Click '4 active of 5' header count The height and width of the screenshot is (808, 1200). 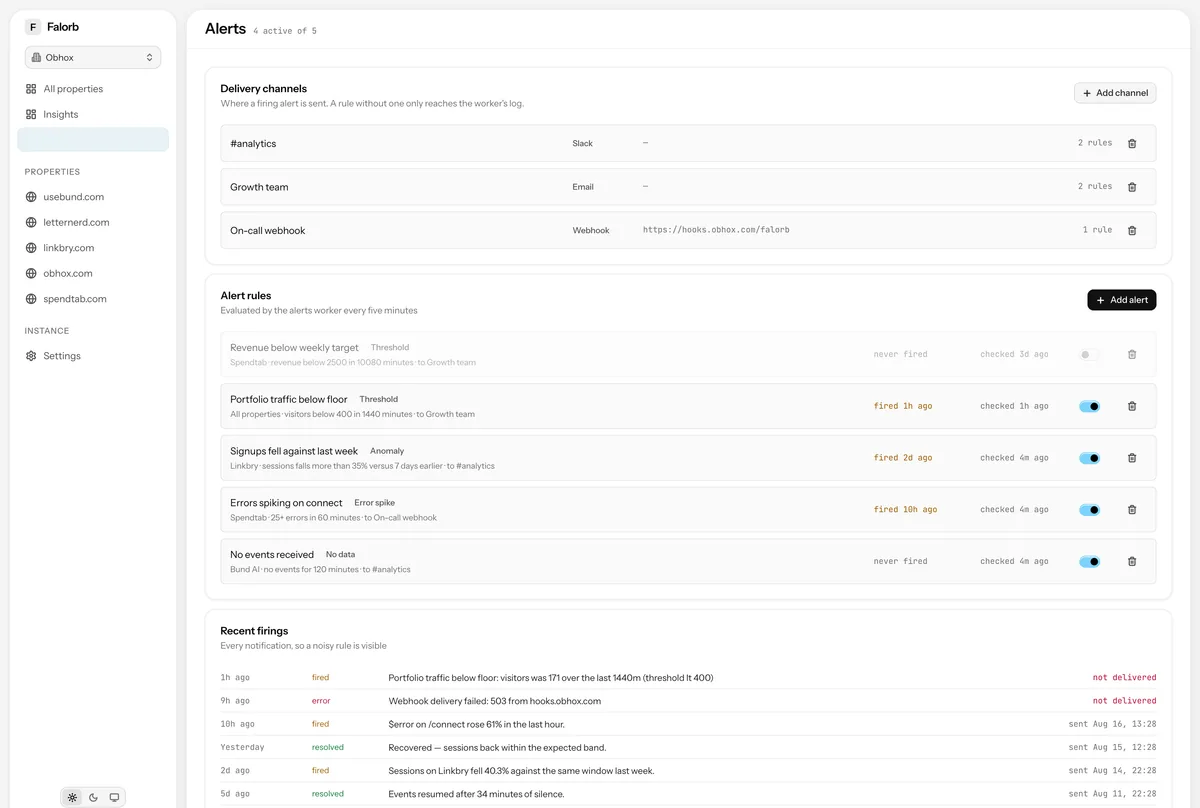pyautogui.click(x=285, y=31)
